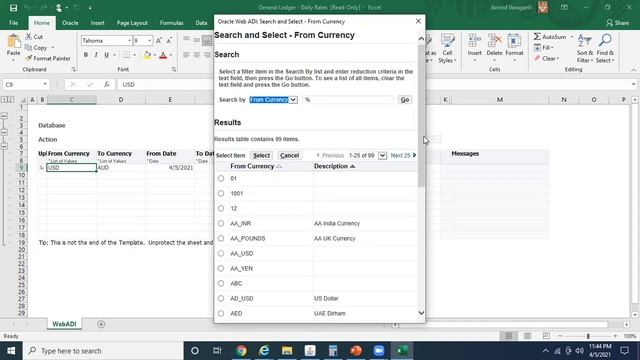Toggle Underline formatting
Viewport: 640px width, 360px height.
[106, 55]
